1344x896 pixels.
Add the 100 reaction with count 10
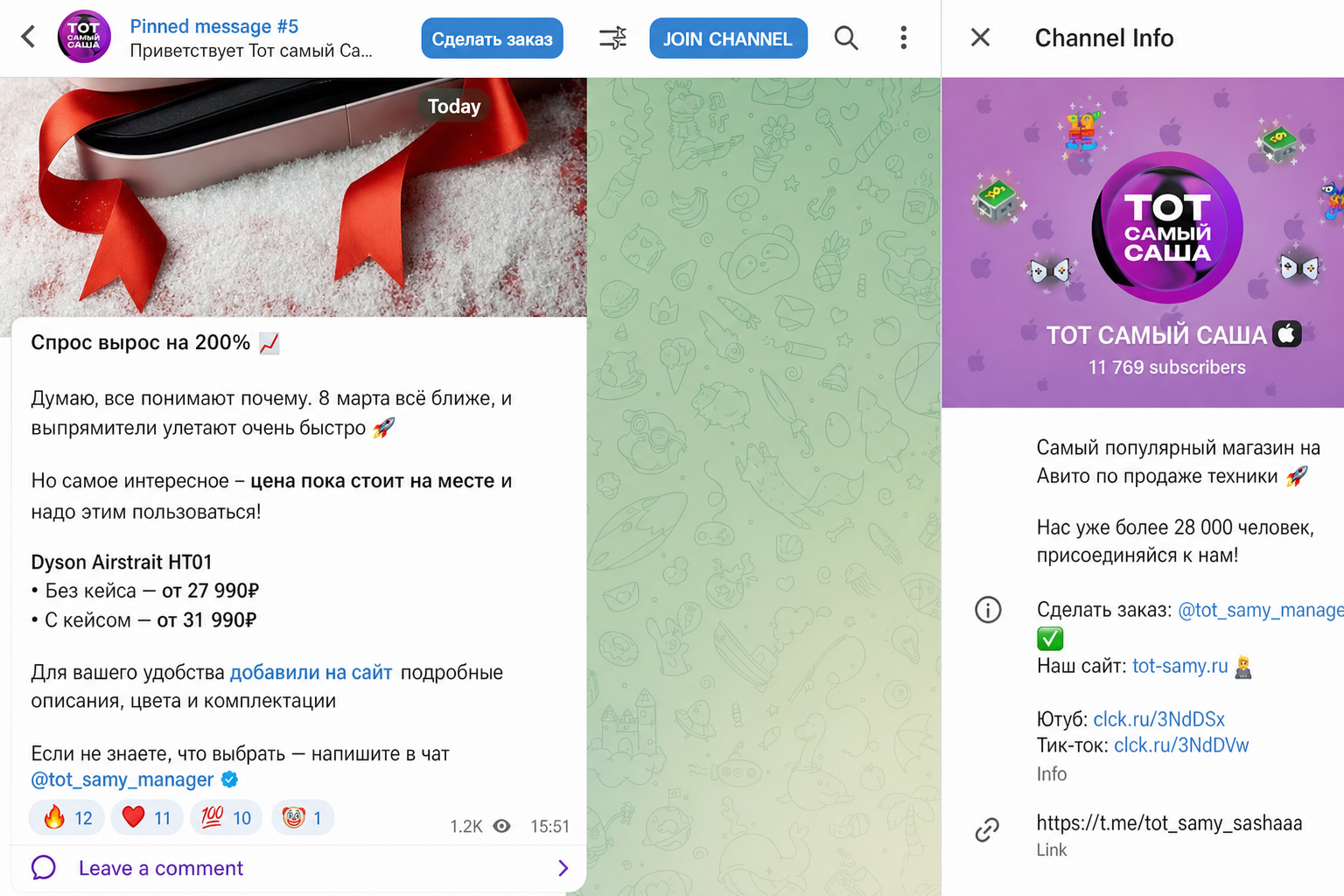[x=226, y=818]
